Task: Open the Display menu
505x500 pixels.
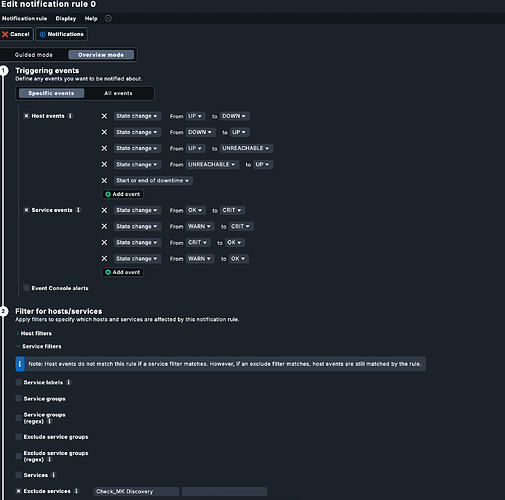Action: click(x=66, y=18)
